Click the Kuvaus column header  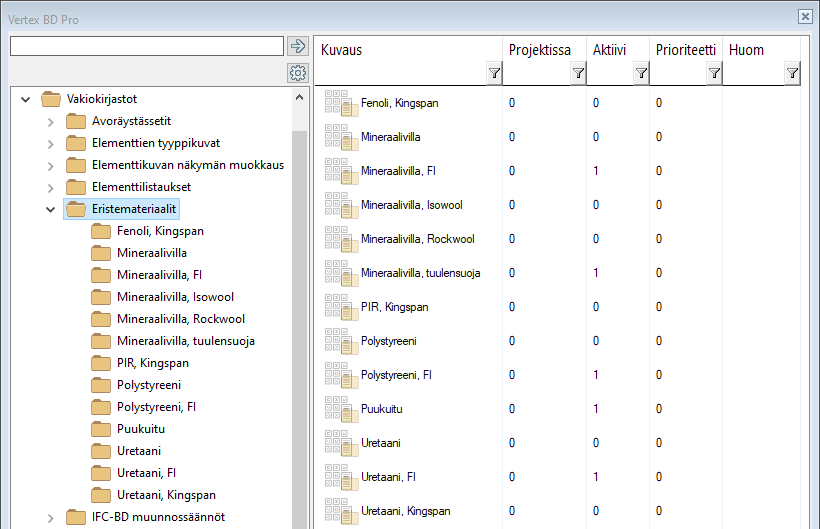400,50
